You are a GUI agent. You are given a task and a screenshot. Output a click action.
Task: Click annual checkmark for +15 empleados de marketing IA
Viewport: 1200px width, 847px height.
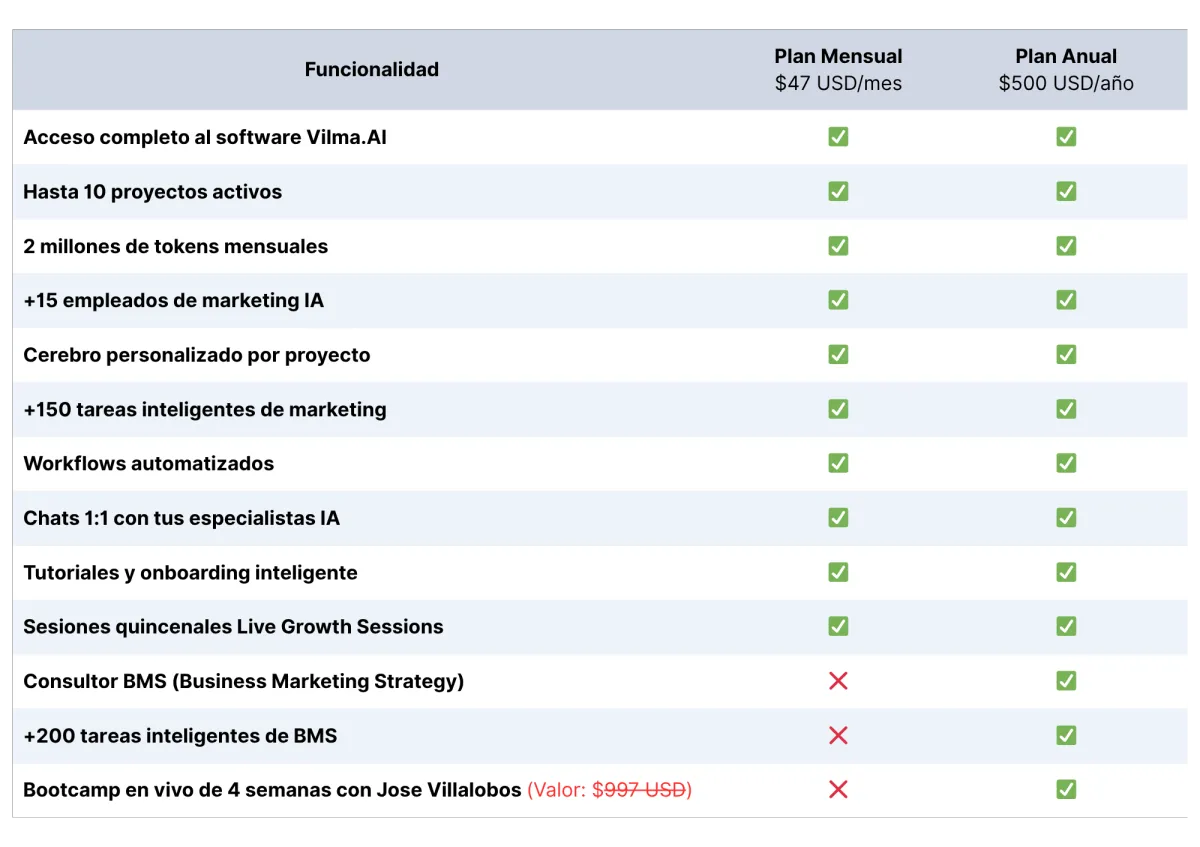1066,299
